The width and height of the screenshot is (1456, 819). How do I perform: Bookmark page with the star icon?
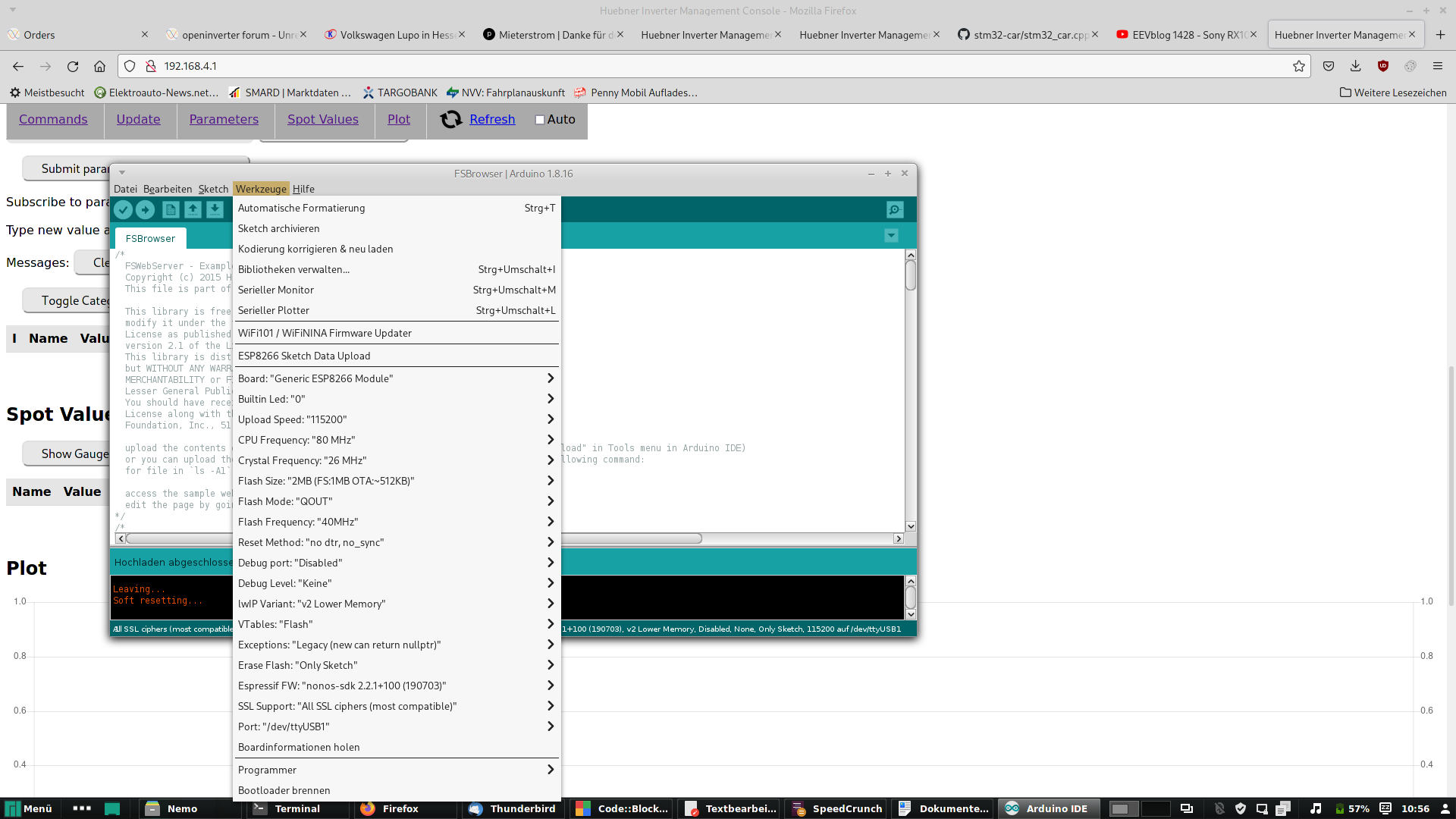pyautogui.click(x=1299, y=66)
